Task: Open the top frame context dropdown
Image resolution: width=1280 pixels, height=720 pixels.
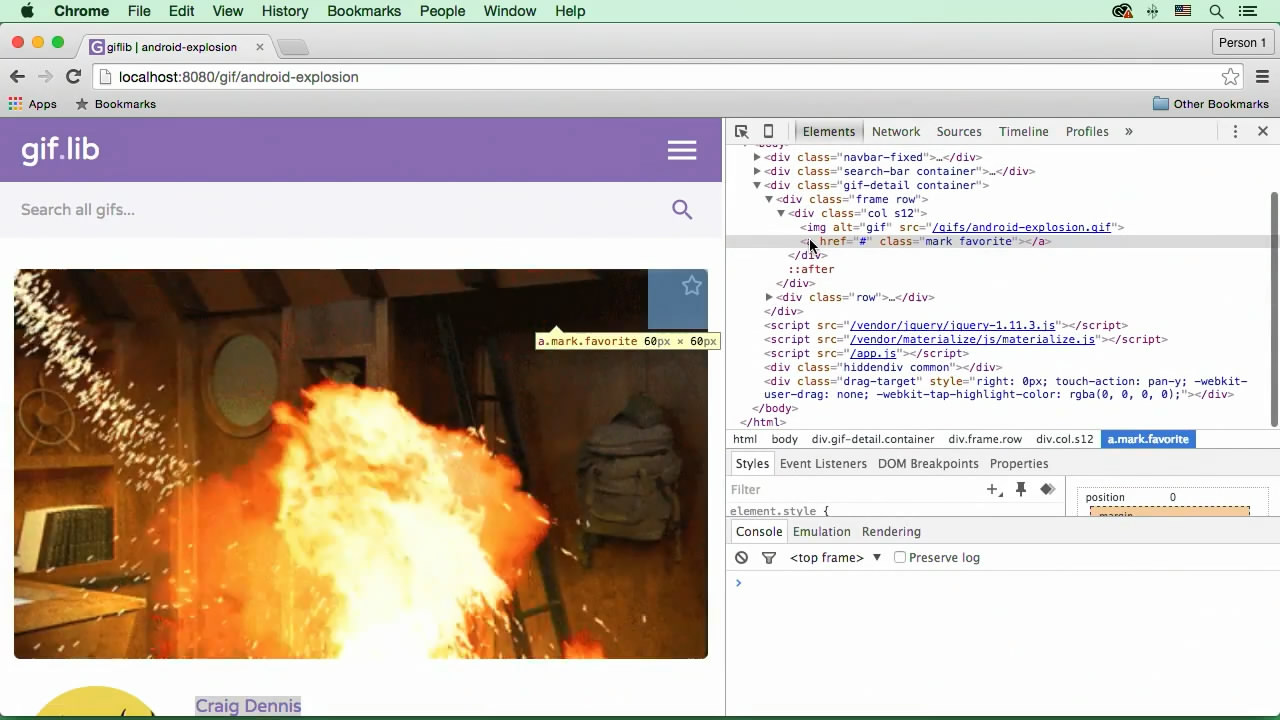Action: (835, 558)
